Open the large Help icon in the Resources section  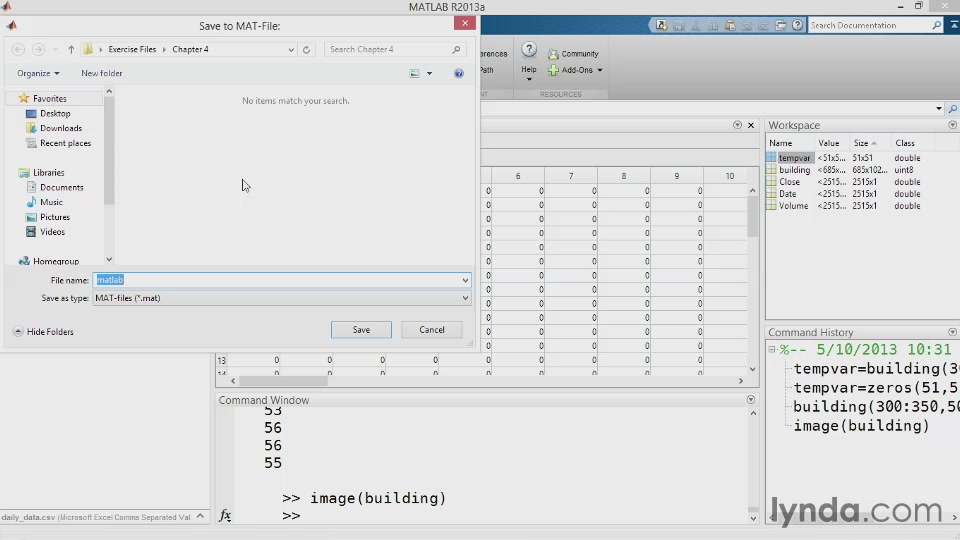529,50
